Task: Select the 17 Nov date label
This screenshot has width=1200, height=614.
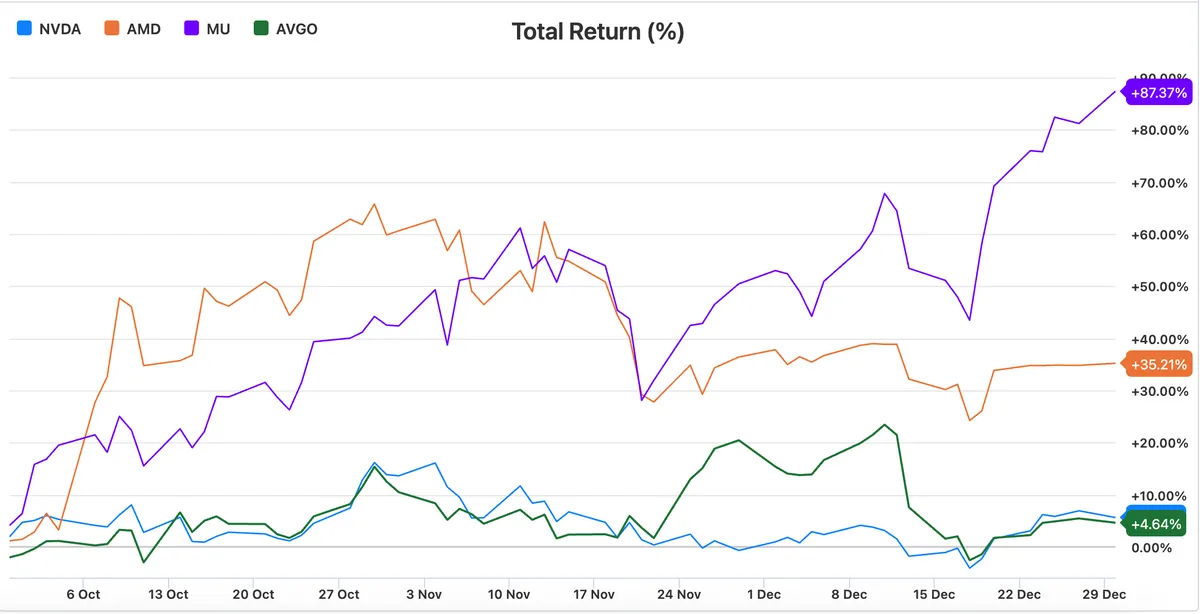Action: coord(593,594)
